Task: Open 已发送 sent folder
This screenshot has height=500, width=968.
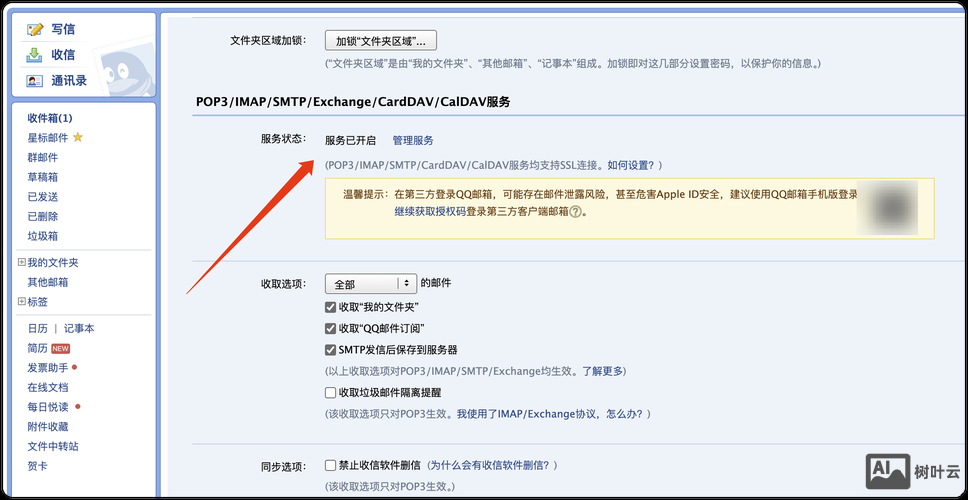Action: click(x=43, y=197)
